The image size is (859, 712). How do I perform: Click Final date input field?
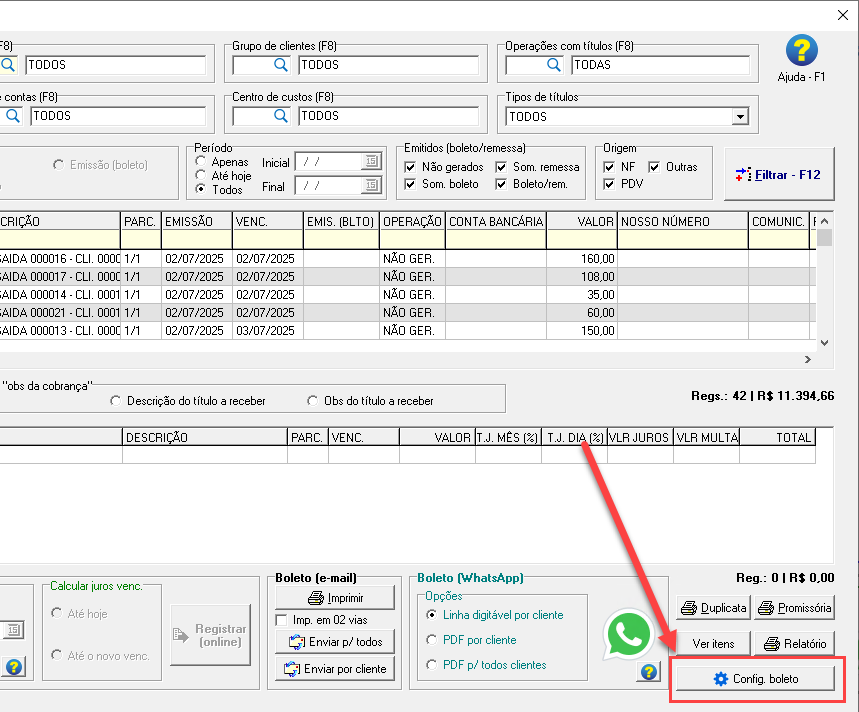click(x=330, y=185)
